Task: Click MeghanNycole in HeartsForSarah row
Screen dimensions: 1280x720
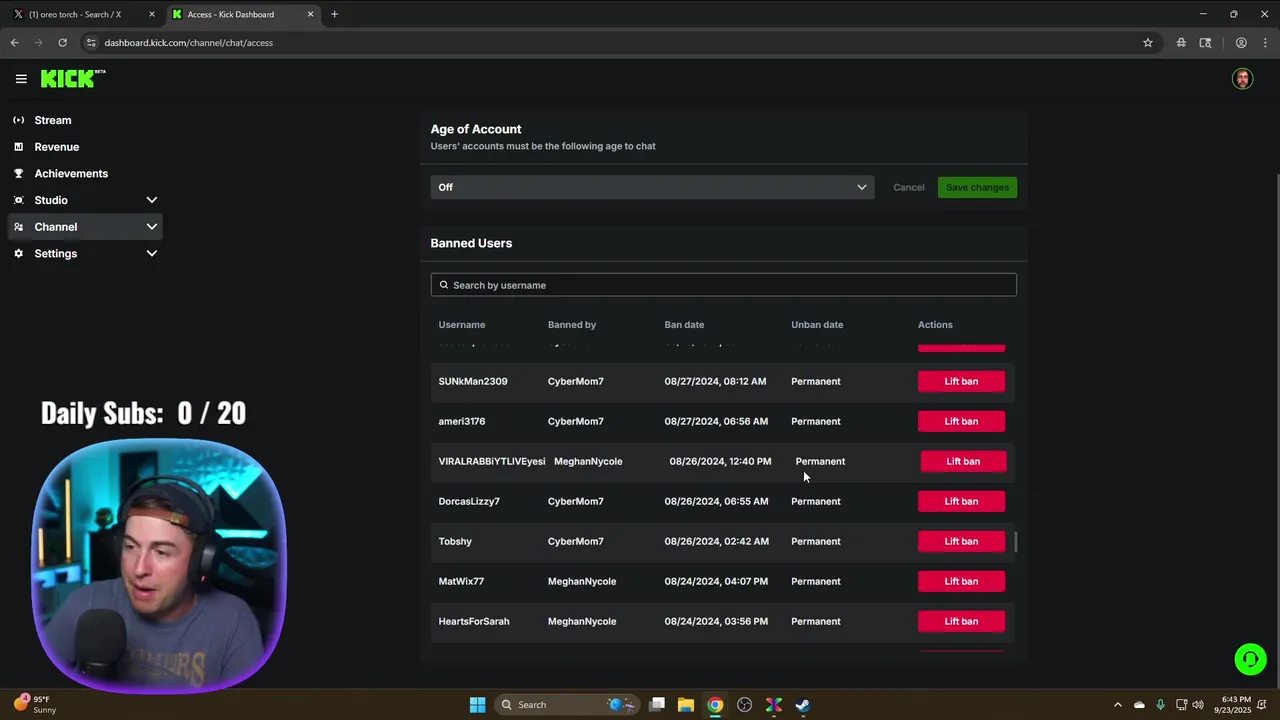Action: pyautogui.click(x=582, y=621)
